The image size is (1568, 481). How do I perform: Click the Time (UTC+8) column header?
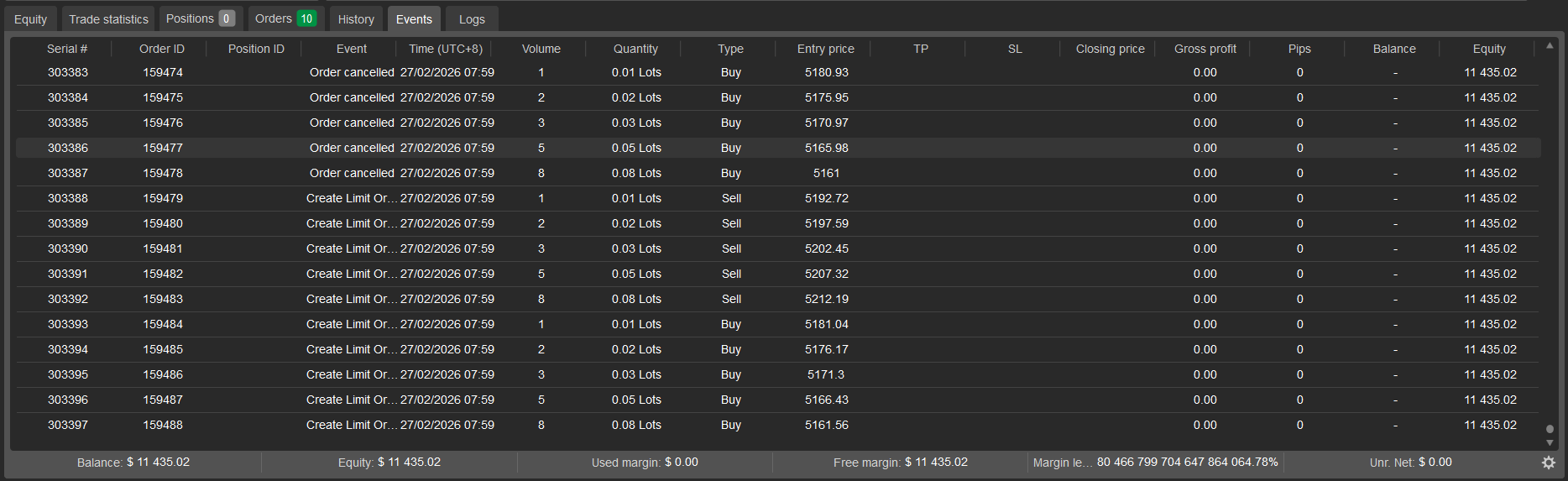pyautogui.click(x=446, y=49)
